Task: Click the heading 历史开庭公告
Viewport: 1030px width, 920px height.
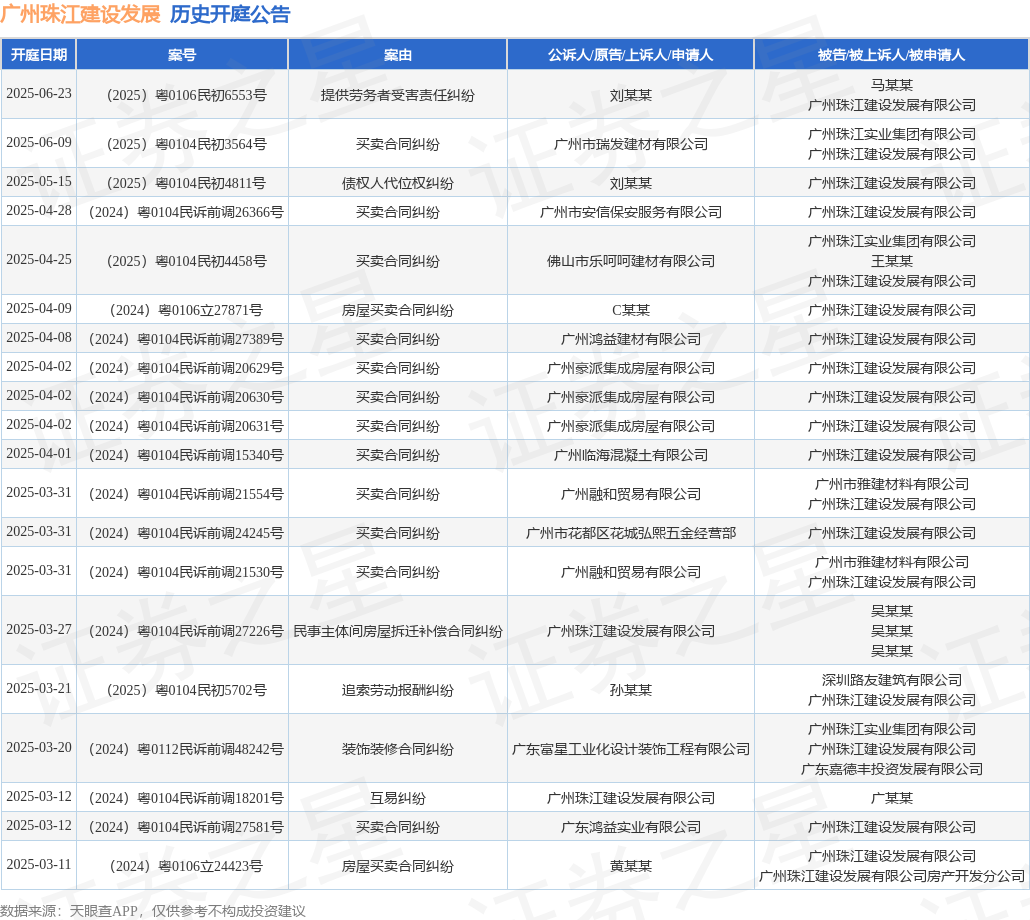Action: pyautogui.click(x=230, y=14)
